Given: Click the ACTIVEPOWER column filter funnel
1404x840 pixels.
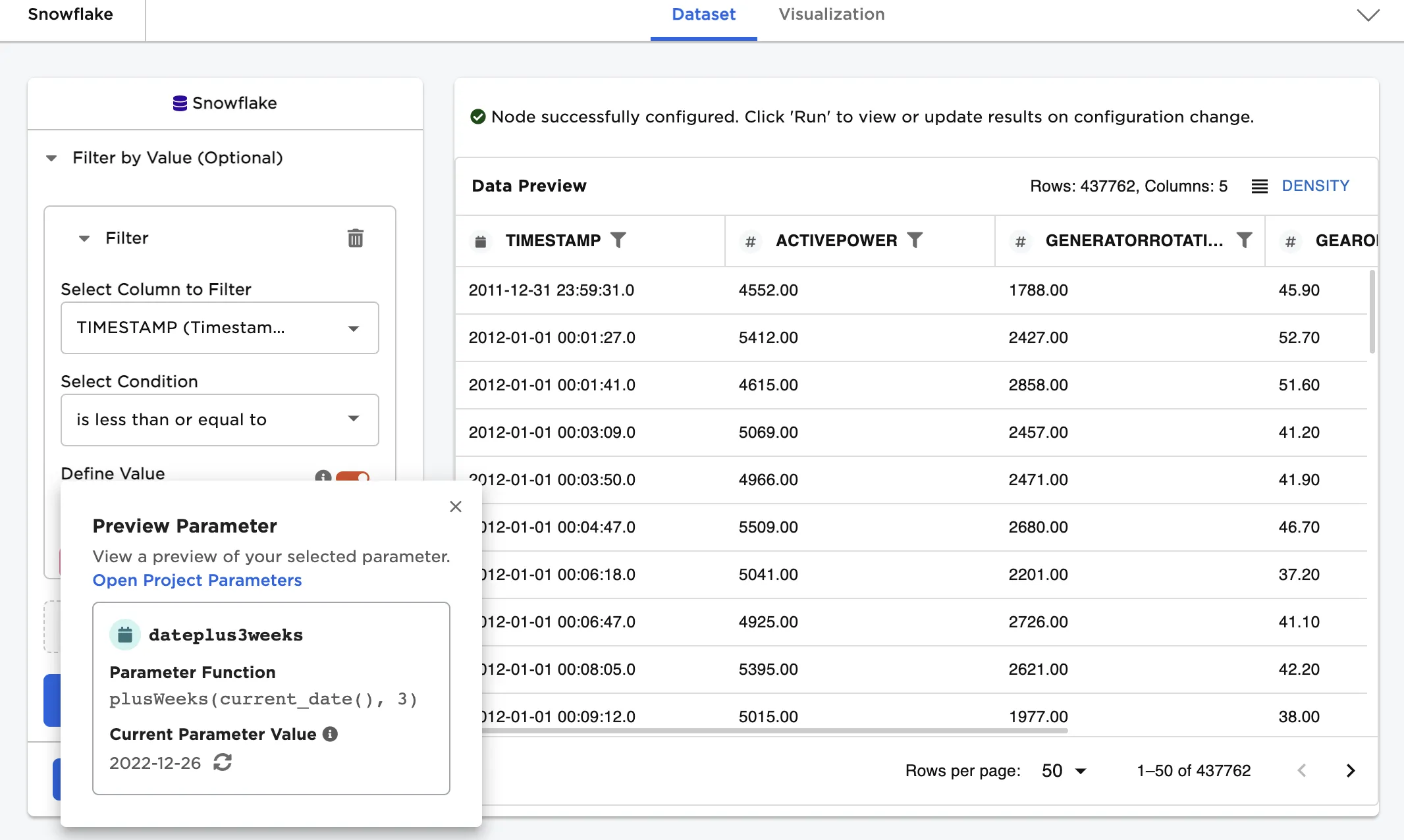Looking at the screenshot, I should pos(915,240).
